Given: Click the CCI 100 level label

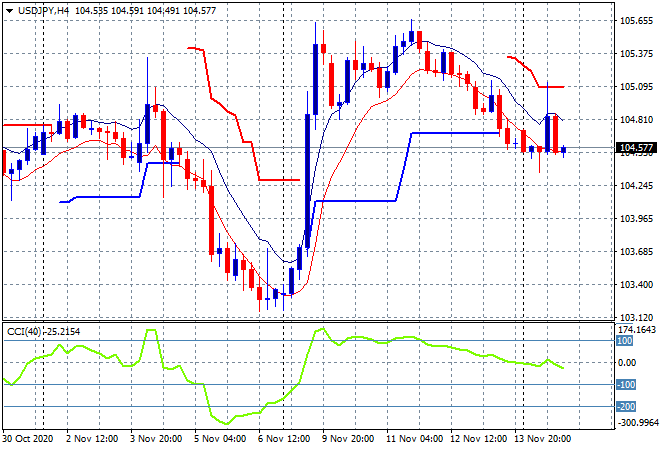Looking at the screenshot, I should click(627, 341).
